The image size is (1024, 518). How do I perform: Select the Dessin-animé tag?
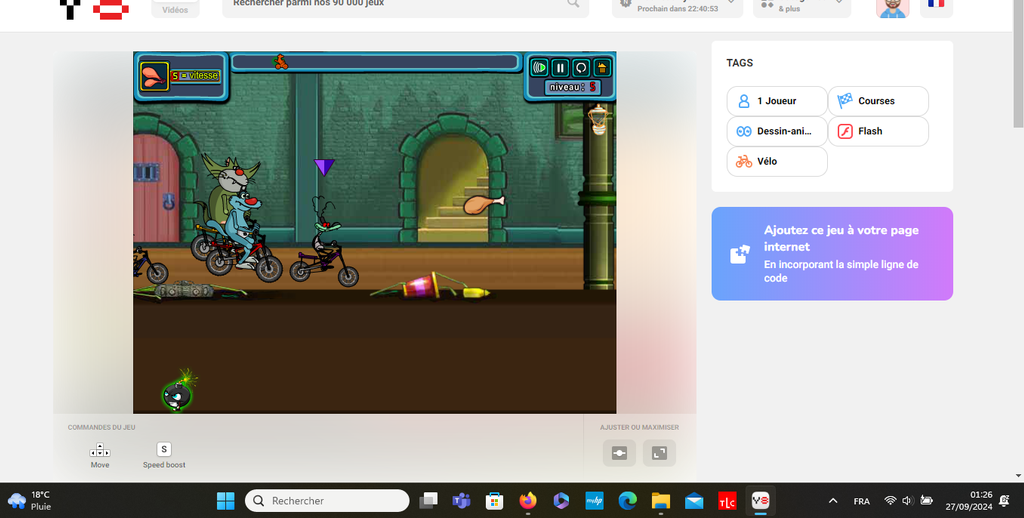pyautogui.click(x=777, y=131)
